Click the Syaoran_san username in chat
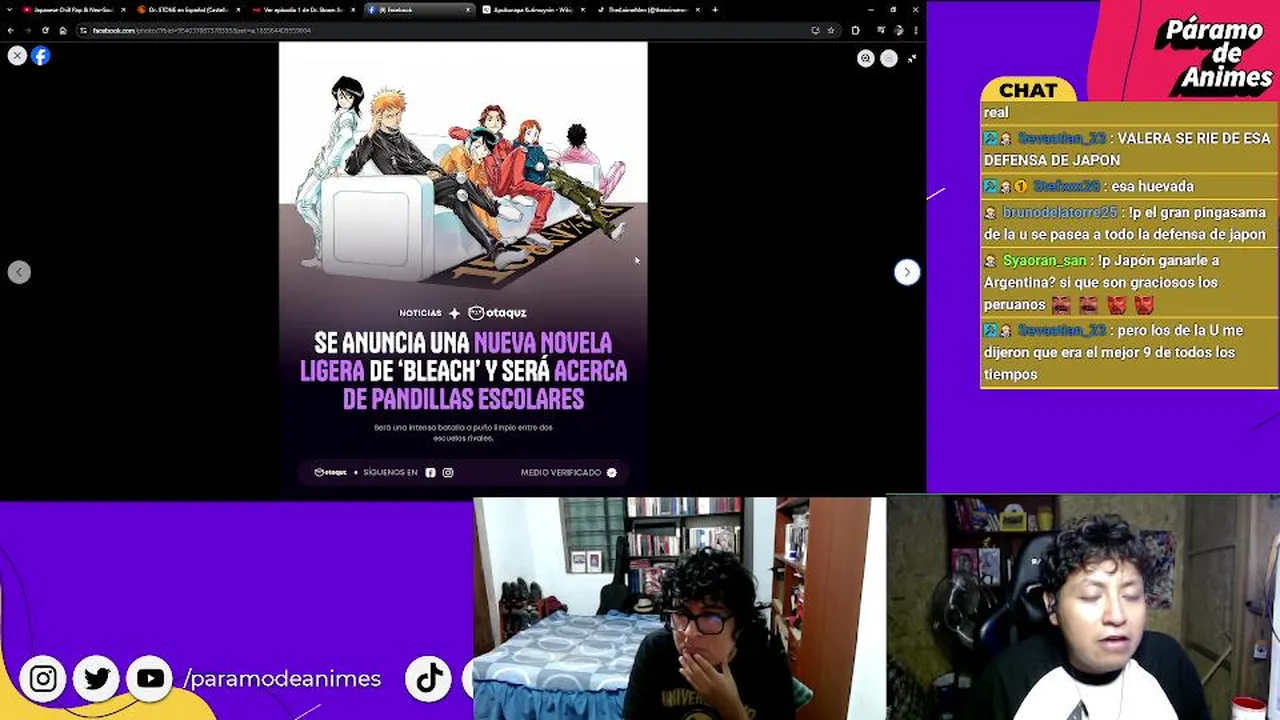This screenshot has width=1280, height=720. point(1044,260)
